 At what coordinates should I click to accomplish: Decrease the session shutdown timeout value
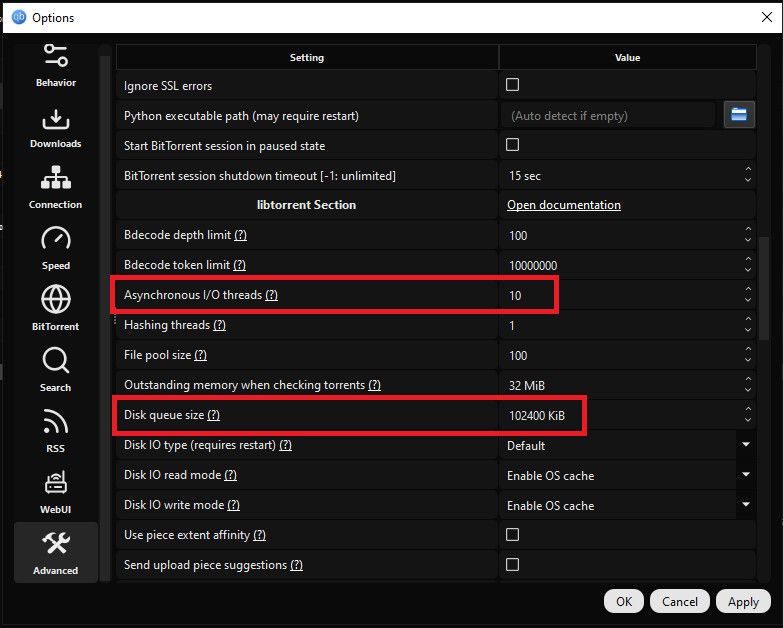[748, 180]
